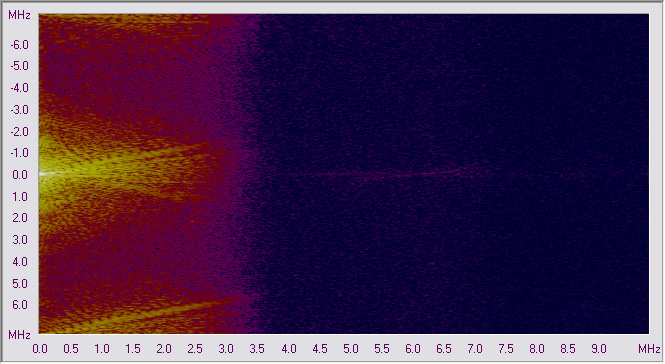Select the 7.0 axis label
Viewport: 665px width, 364px height.
(x=475, y=349)
